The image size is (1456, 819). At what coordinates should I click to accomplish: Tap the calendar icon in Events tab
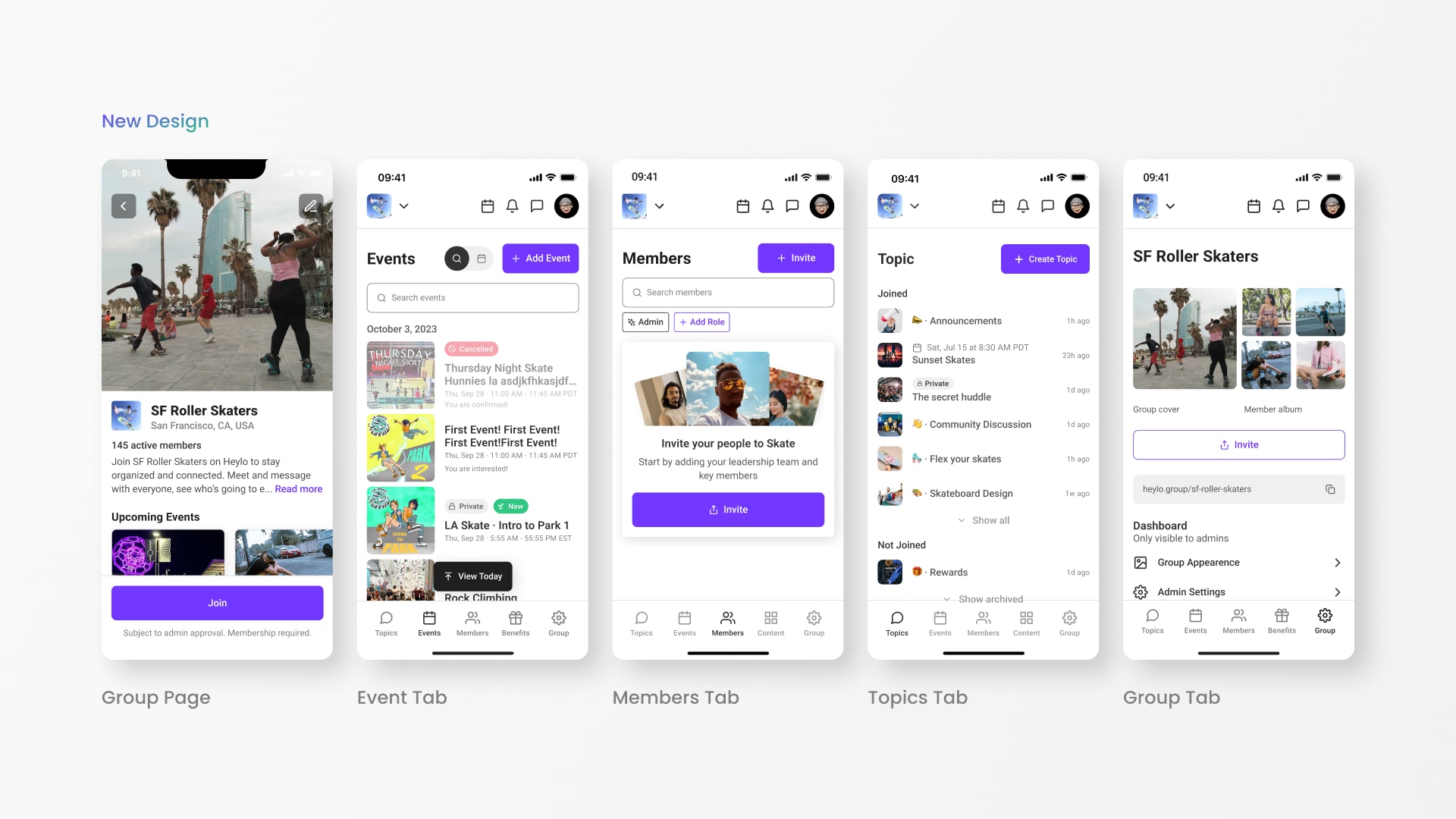click(x=481, y=258)
